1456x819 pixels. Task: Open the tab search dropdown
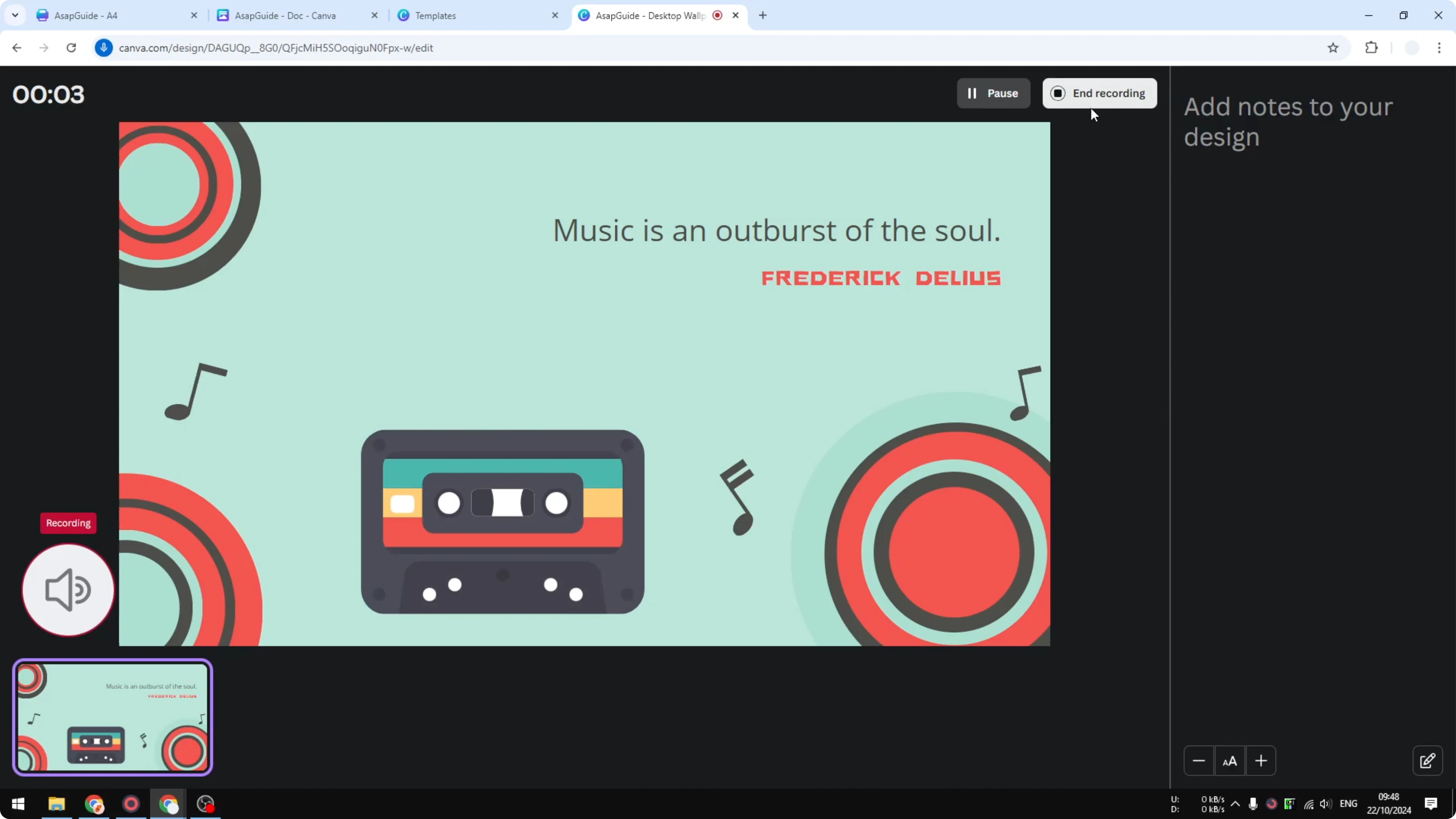click(x=15, y=15)
